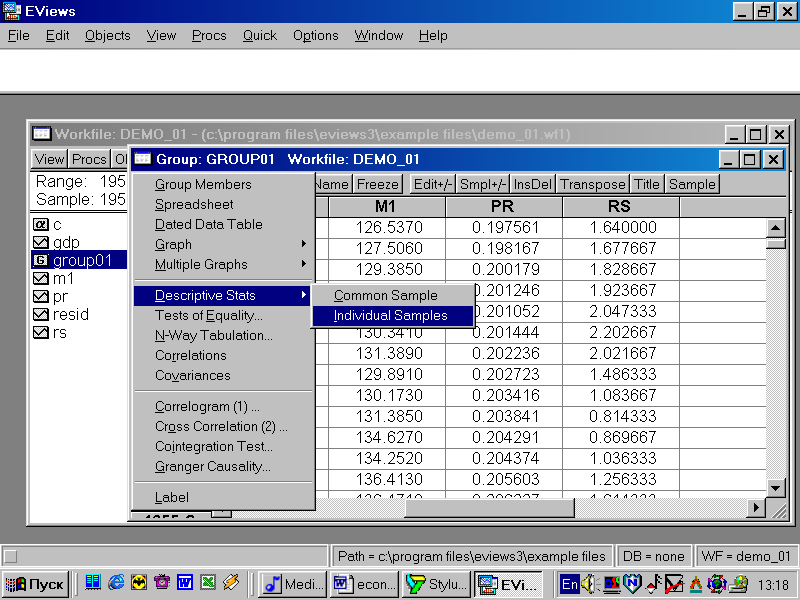800x600 pixels.
Task: Click the Group window title bar icon
Action: 143,159
